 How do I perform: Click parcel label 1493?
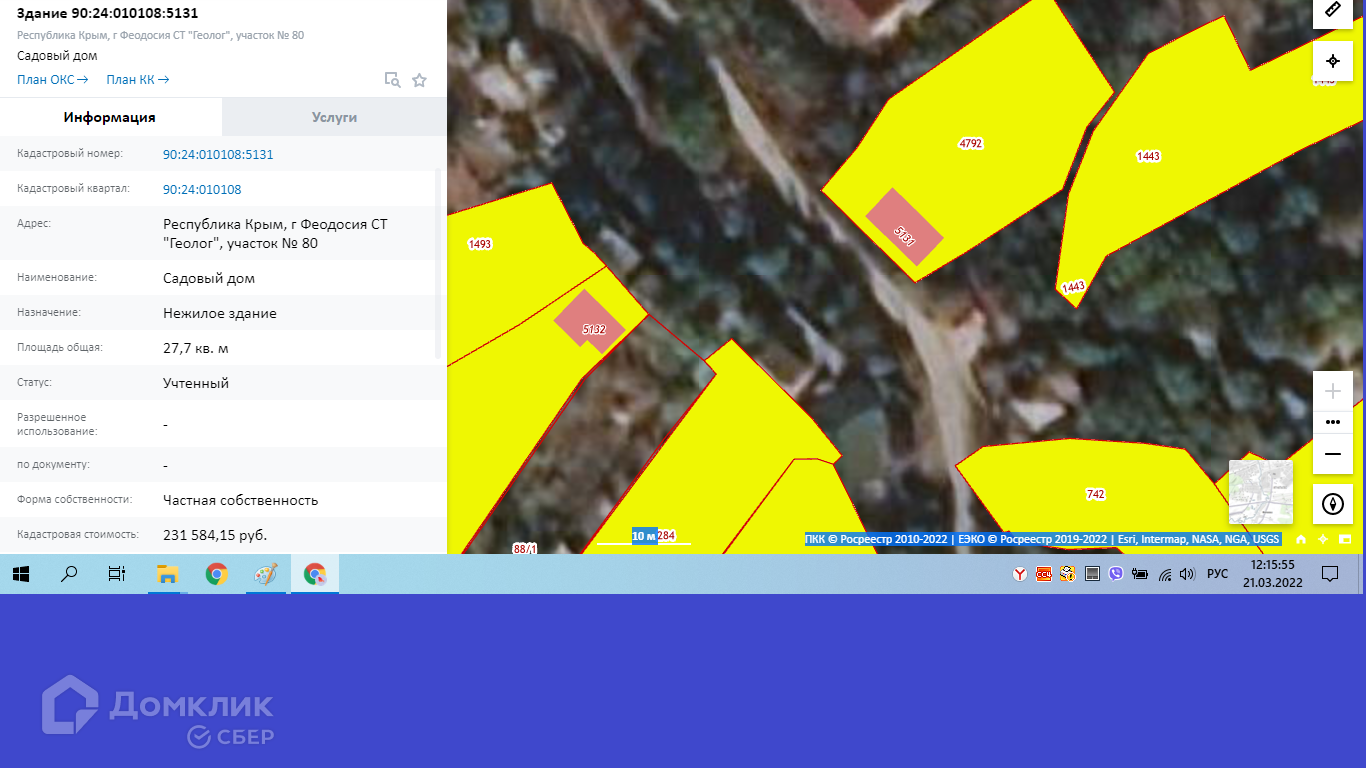[x=480, y=244]
